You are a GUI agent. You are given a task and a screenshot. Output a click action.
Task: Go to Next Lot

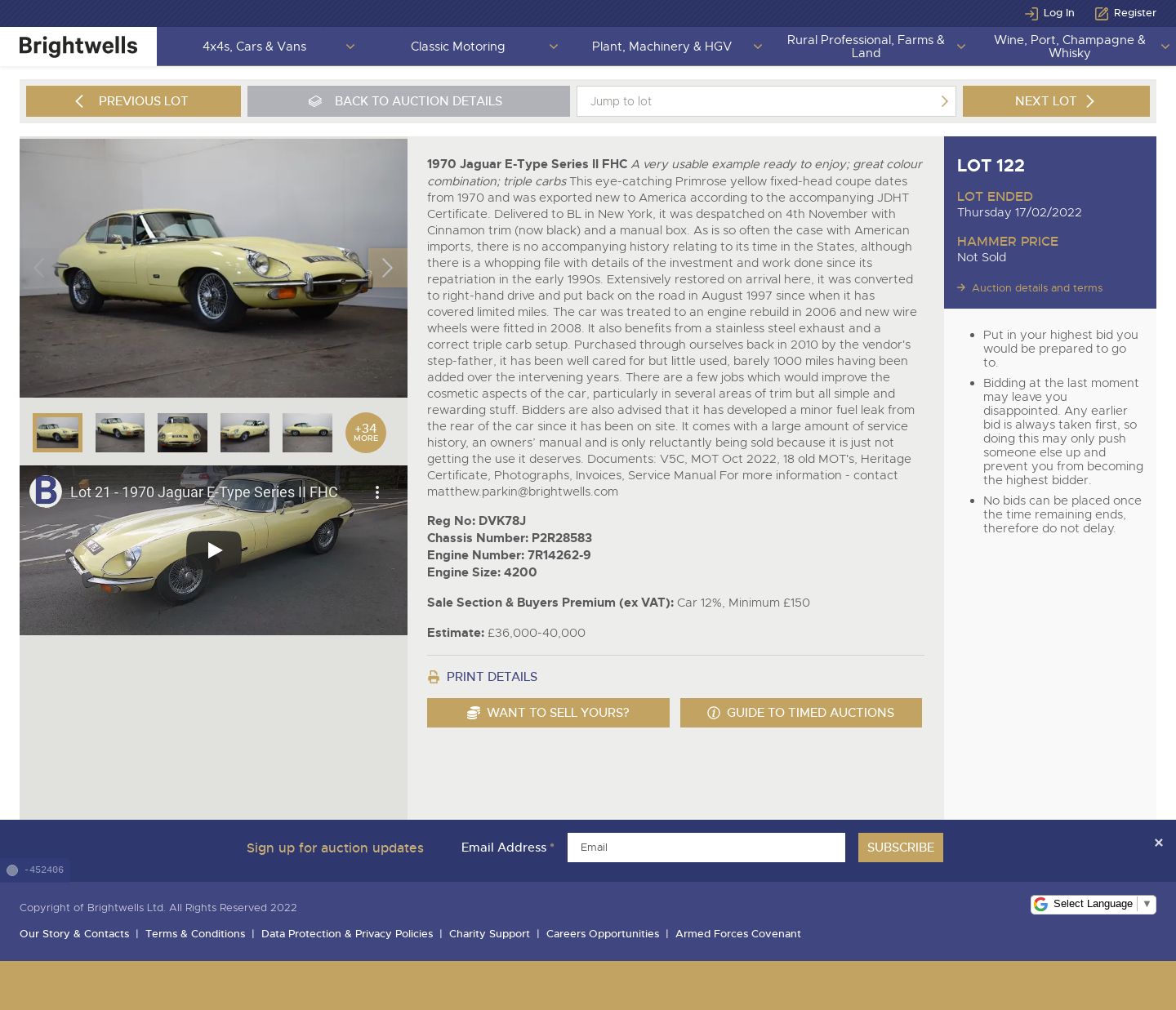click(1056, 101)
